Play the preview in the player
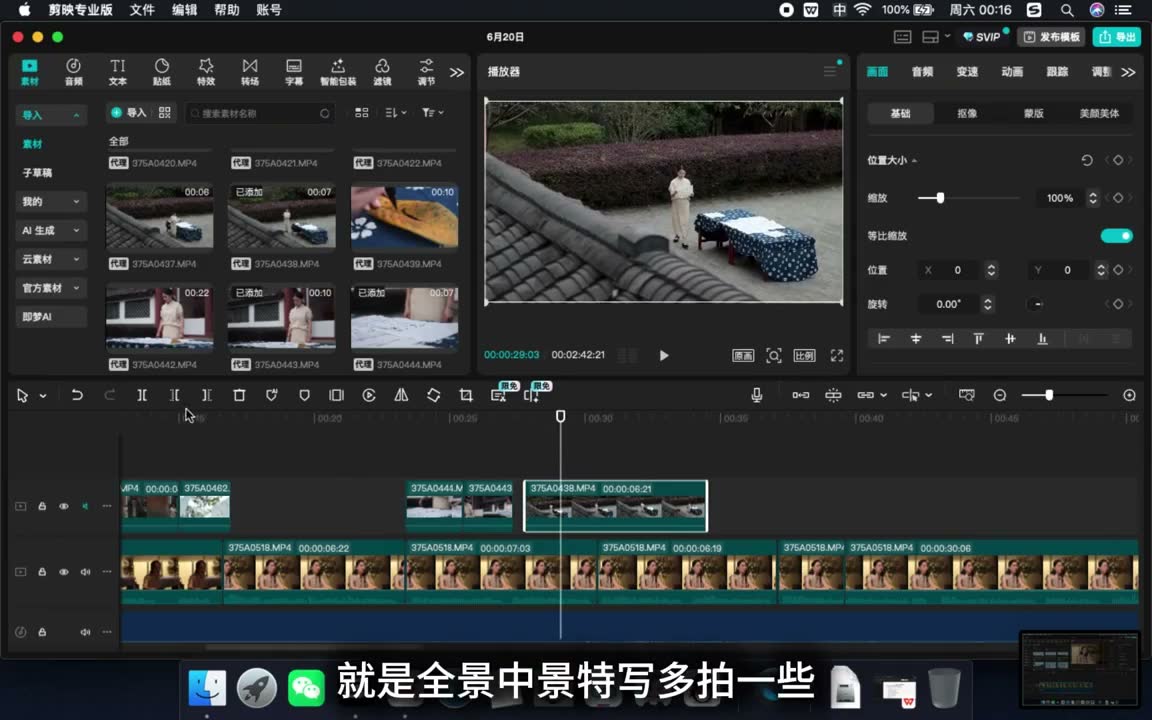 663,356
